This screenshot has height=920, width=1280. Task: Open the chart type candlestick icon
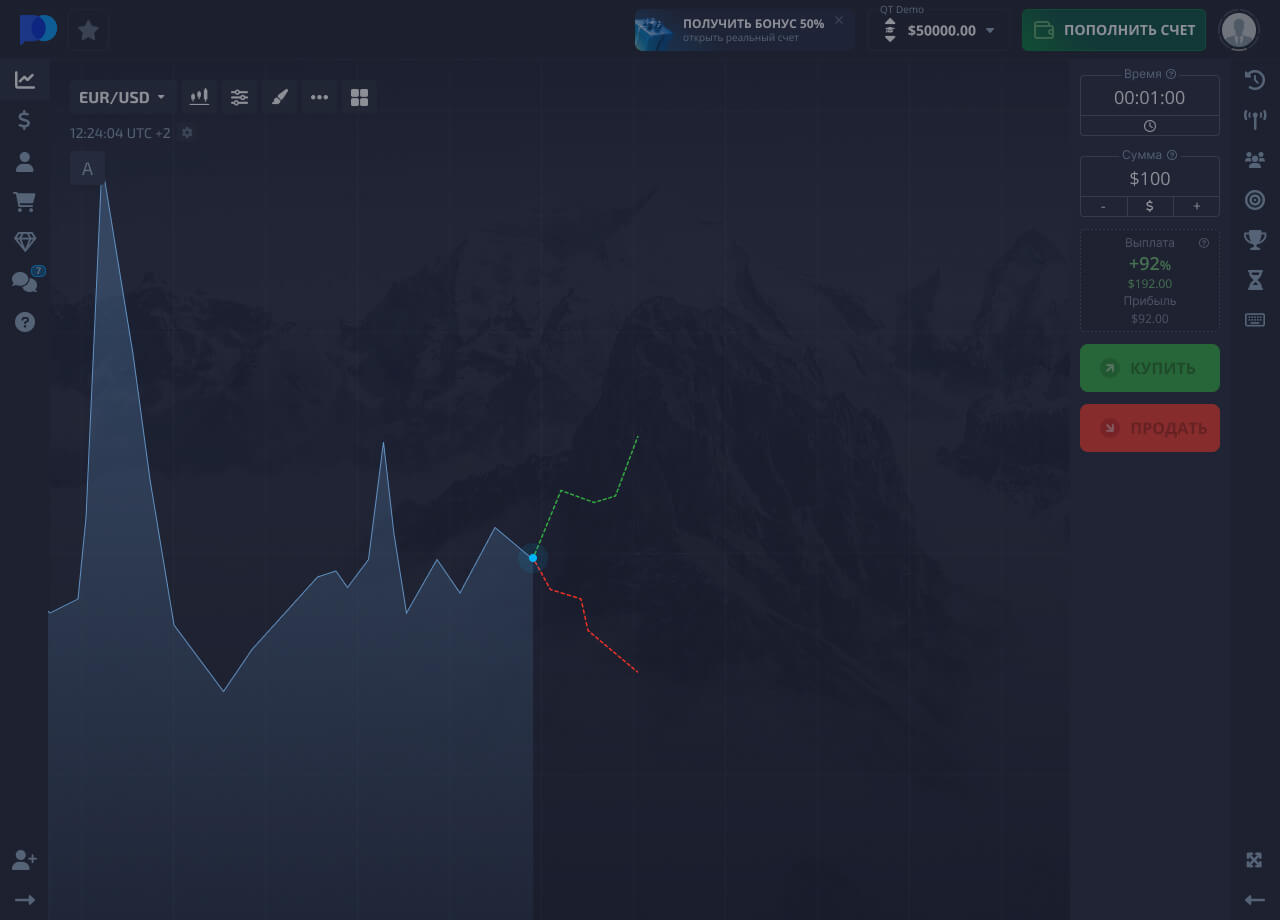pos(199,97)
